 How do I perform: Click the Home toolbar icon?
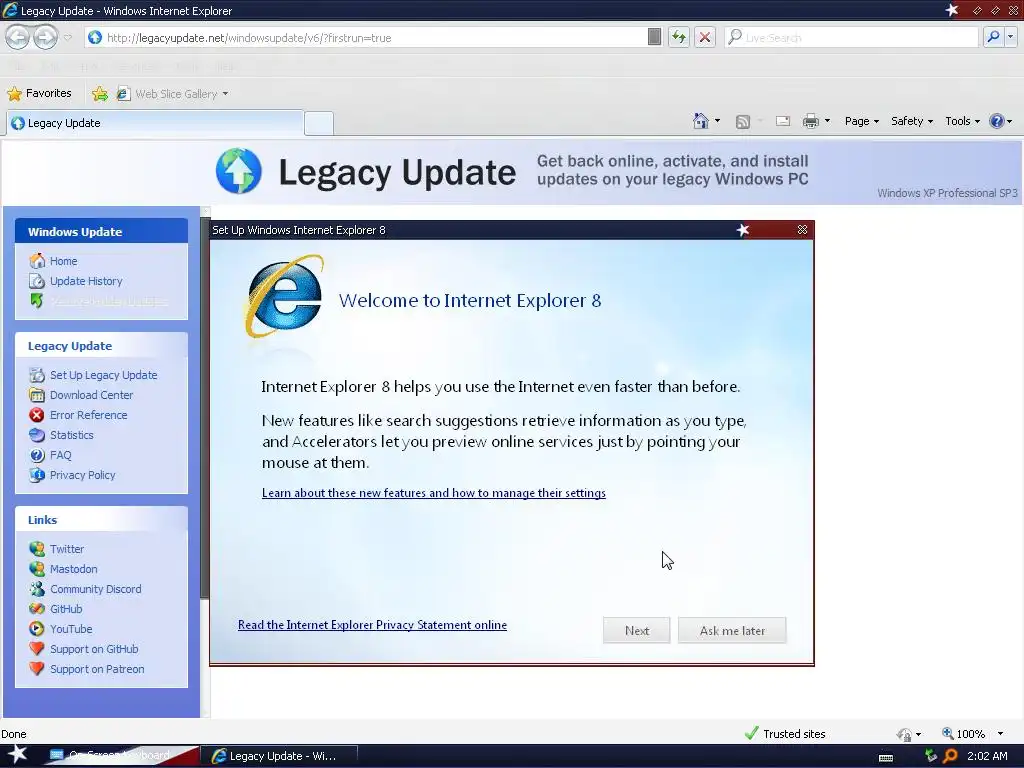click(700, 121)
